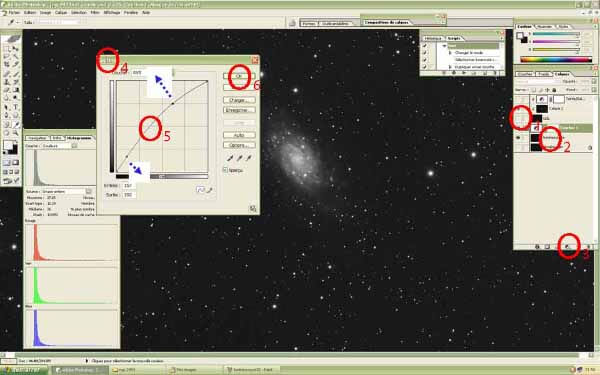Select the Zoom magnifier tool

(x=16, y=133)
